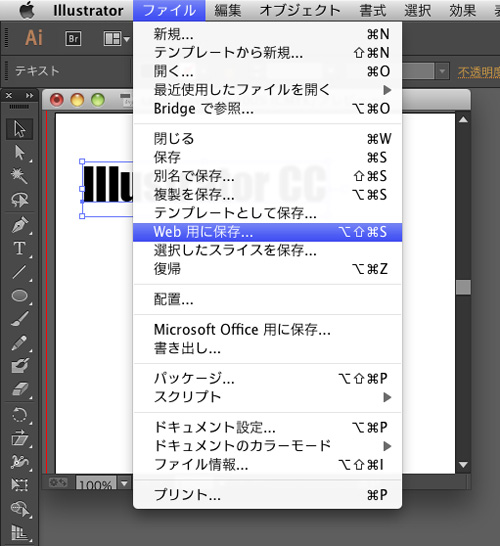Choose 選択したスライスを保存...

pyautogui.click(x=267, y=250)
